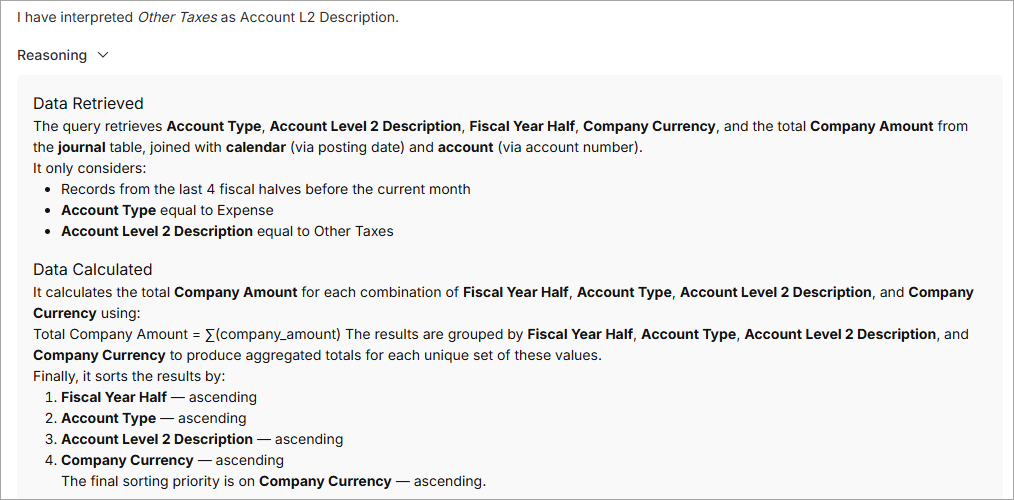This screenshot has width=1014, height=500.
Task: Click the bullet ending in equal to Other Taxes
Action: pos(227,231)
